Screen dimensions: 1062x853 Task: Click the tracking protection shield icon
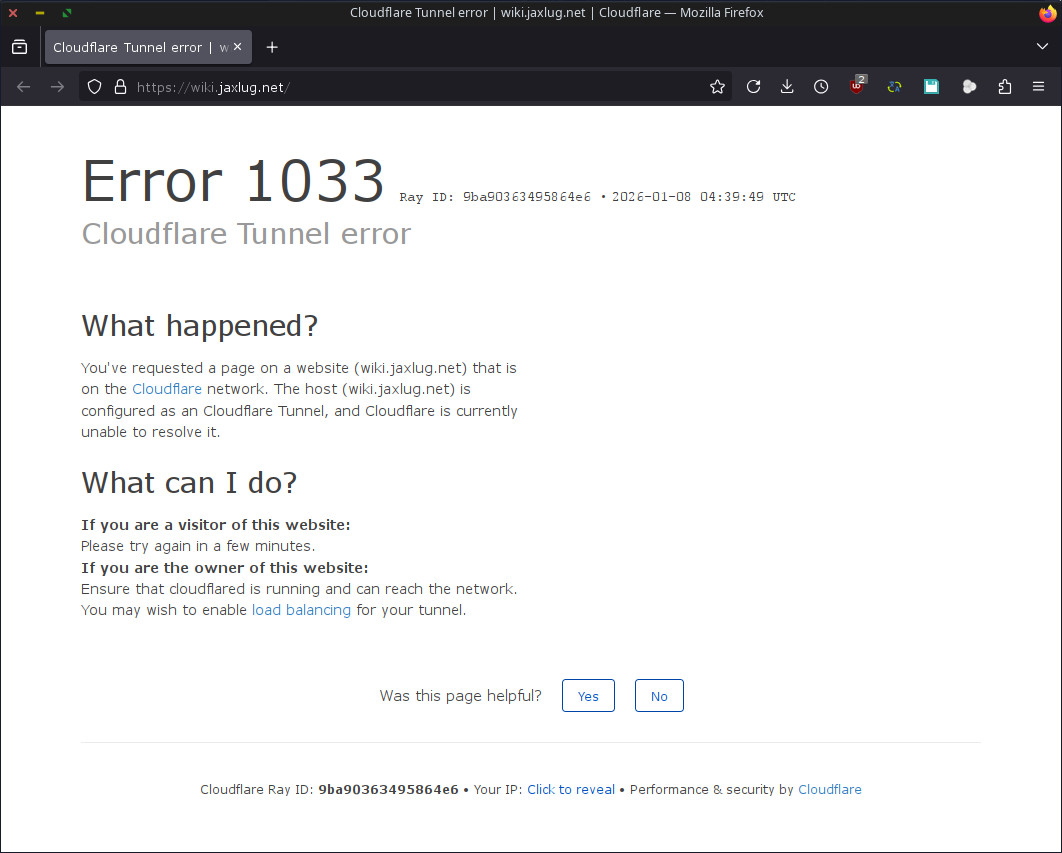[93, 86]
